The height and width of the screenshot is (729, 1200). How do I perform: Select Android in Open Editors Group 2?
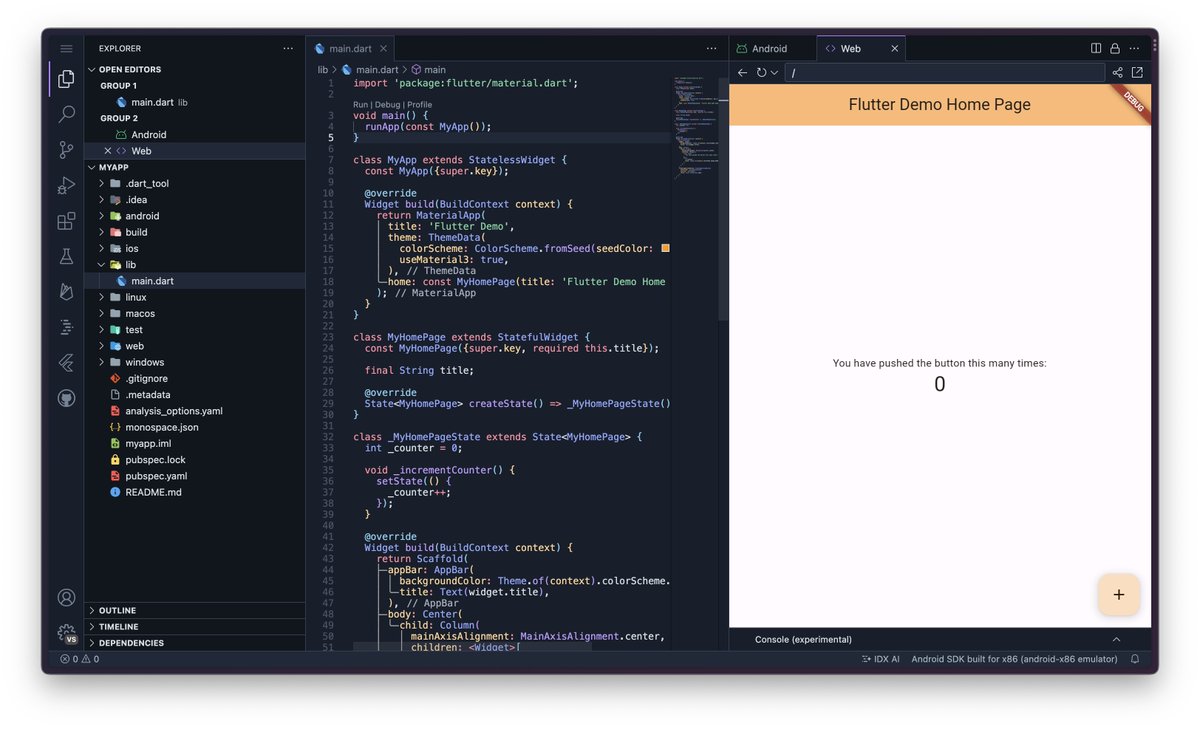(x=149, y=135)
